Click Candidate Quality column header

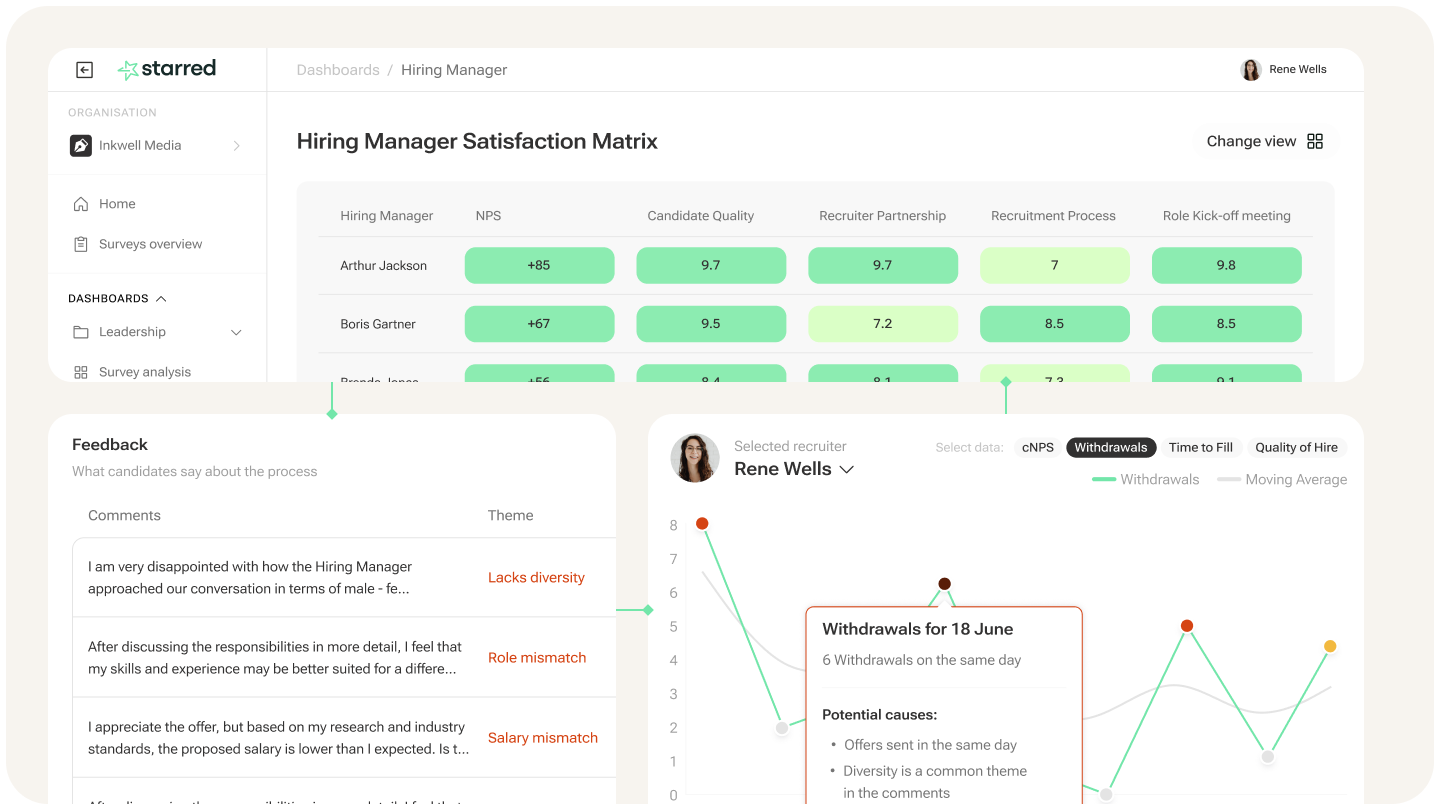point(701,216)
